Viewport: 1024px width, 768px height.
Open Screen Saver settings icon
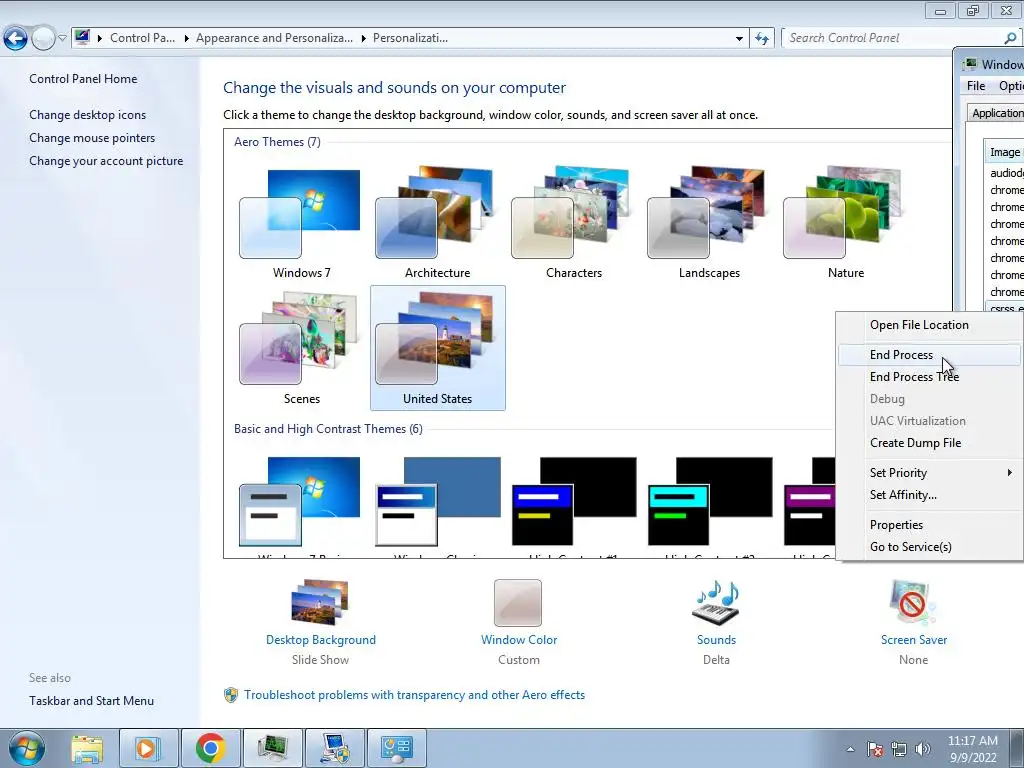tap(913, 602)
